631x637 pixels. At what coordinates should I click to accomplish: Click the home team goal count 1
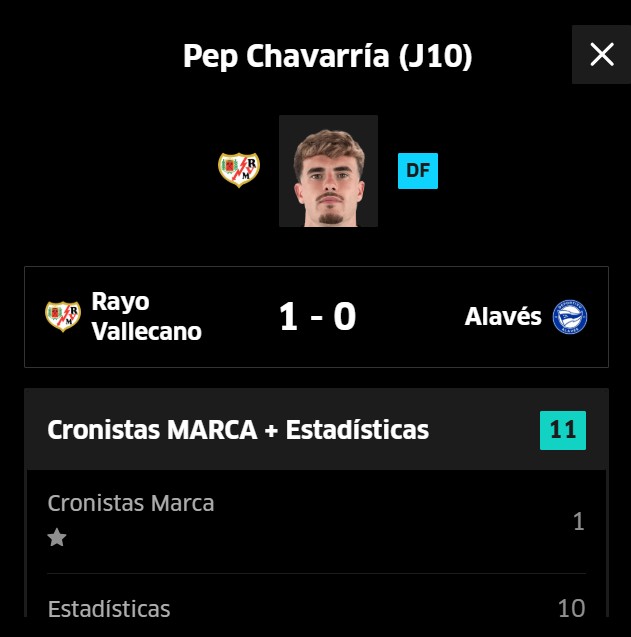[x=288, y=317]
